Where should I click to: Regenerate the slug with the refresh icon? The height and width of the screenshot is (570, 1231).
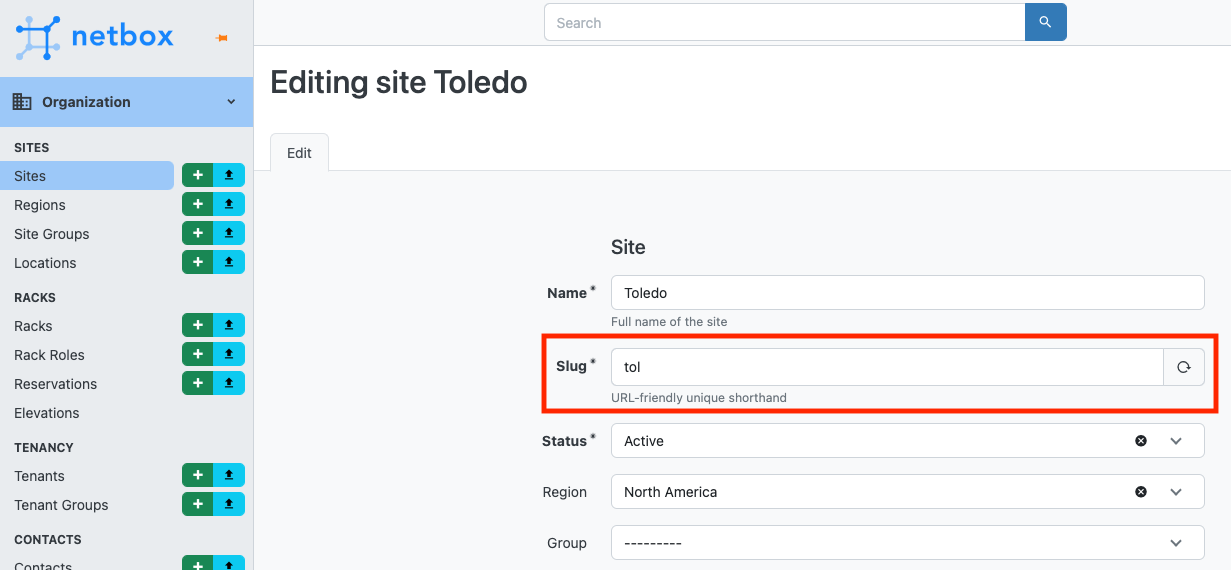1184,367
